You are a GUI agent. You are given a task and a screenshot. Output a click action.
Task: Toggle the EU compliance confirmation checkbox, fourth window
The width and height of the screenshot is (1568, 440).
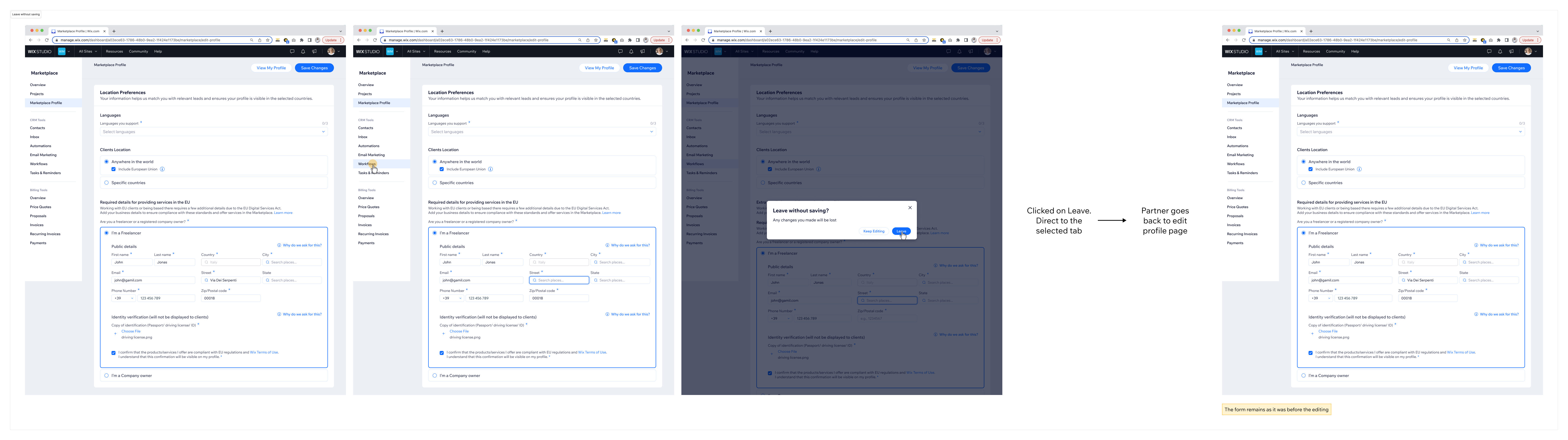(1311, 353)
